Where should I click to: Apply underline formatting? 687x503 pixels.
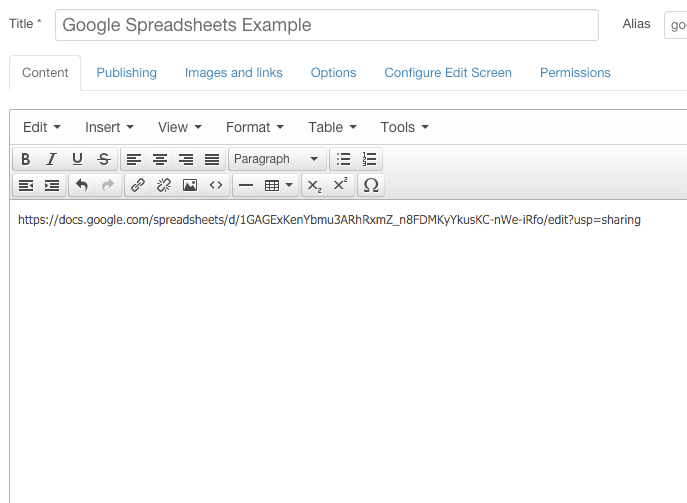pos(78,159)
